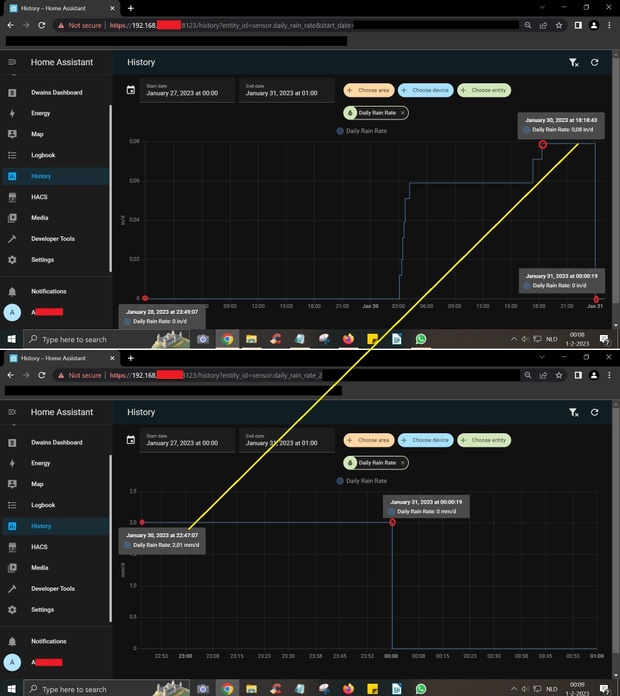Click Windows Start button on upper taskbar
This screenshot has width=620, height=696.
(12, 339)
